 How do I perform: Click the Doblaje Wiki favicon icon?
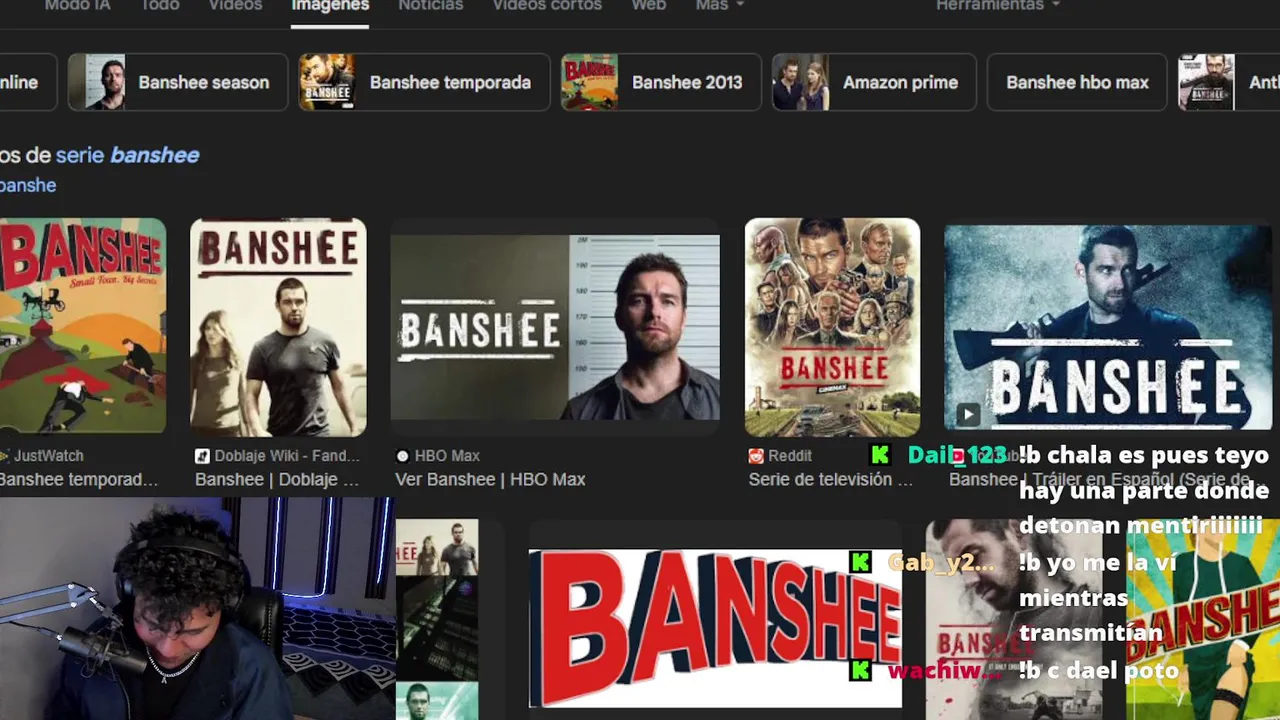coord(203,455)
